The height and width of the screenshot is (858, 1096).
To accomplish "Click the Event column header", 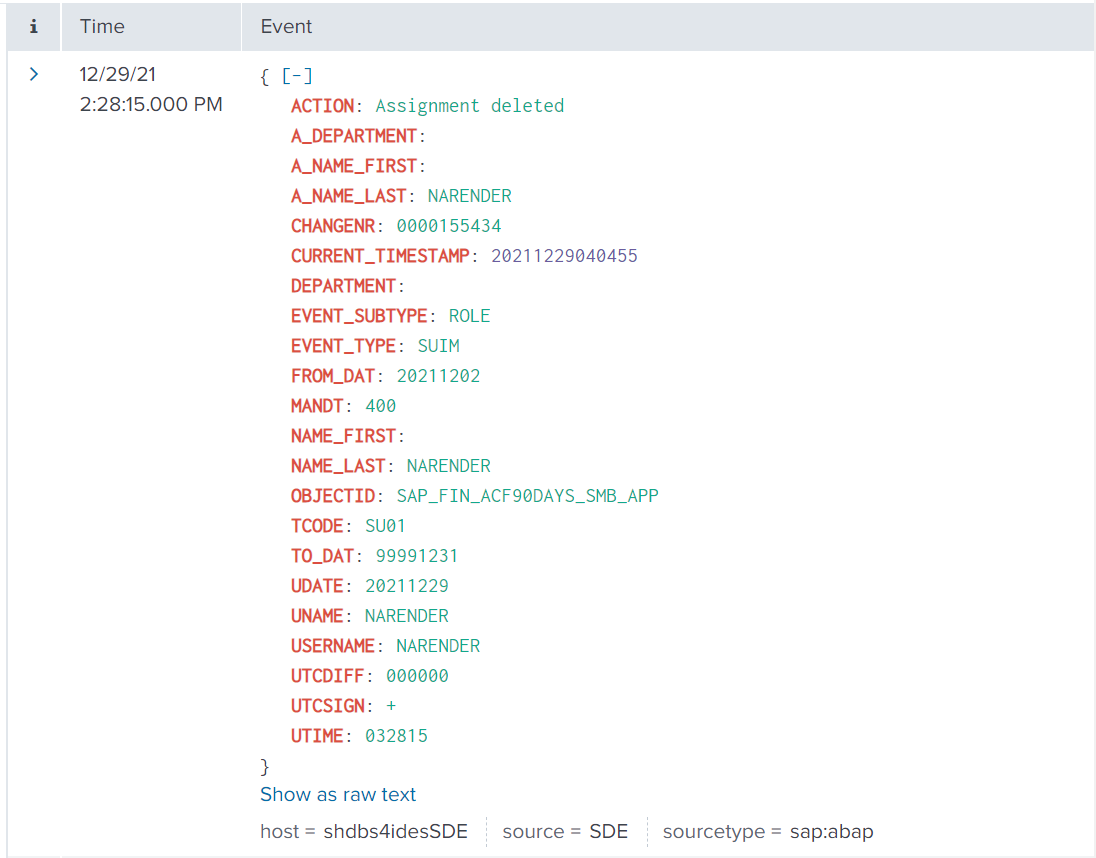I will pyautogui.click(x=286, y=27).
